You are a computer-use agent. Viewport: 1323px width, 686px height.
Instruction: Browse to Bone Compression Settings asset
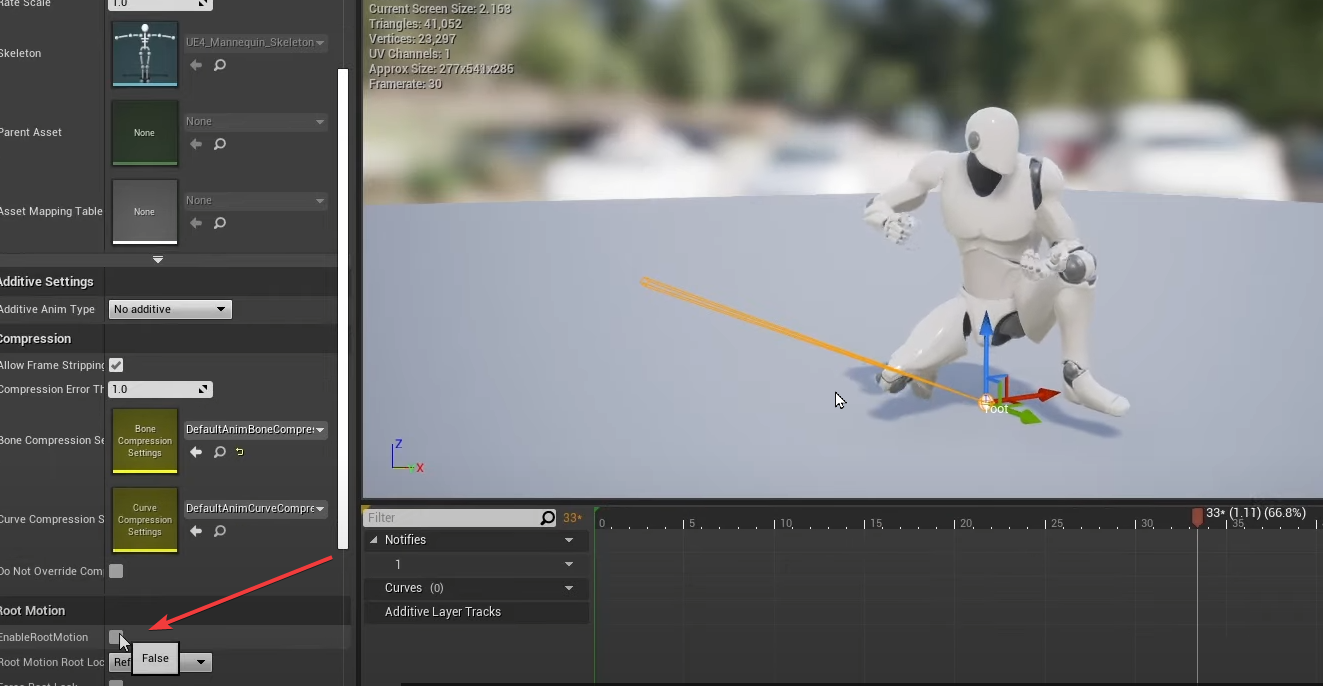pos(220,452)
